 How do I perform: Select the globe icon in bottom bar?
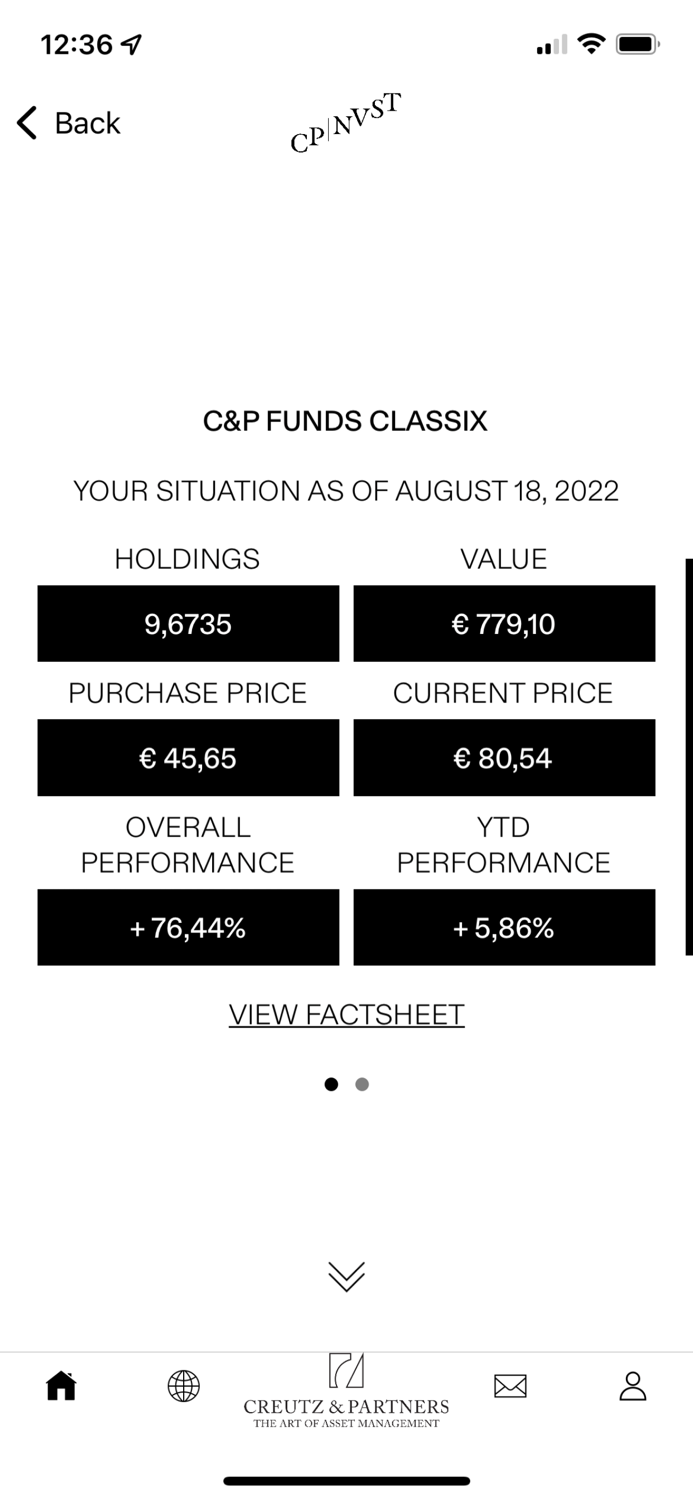coord(183,1386)
